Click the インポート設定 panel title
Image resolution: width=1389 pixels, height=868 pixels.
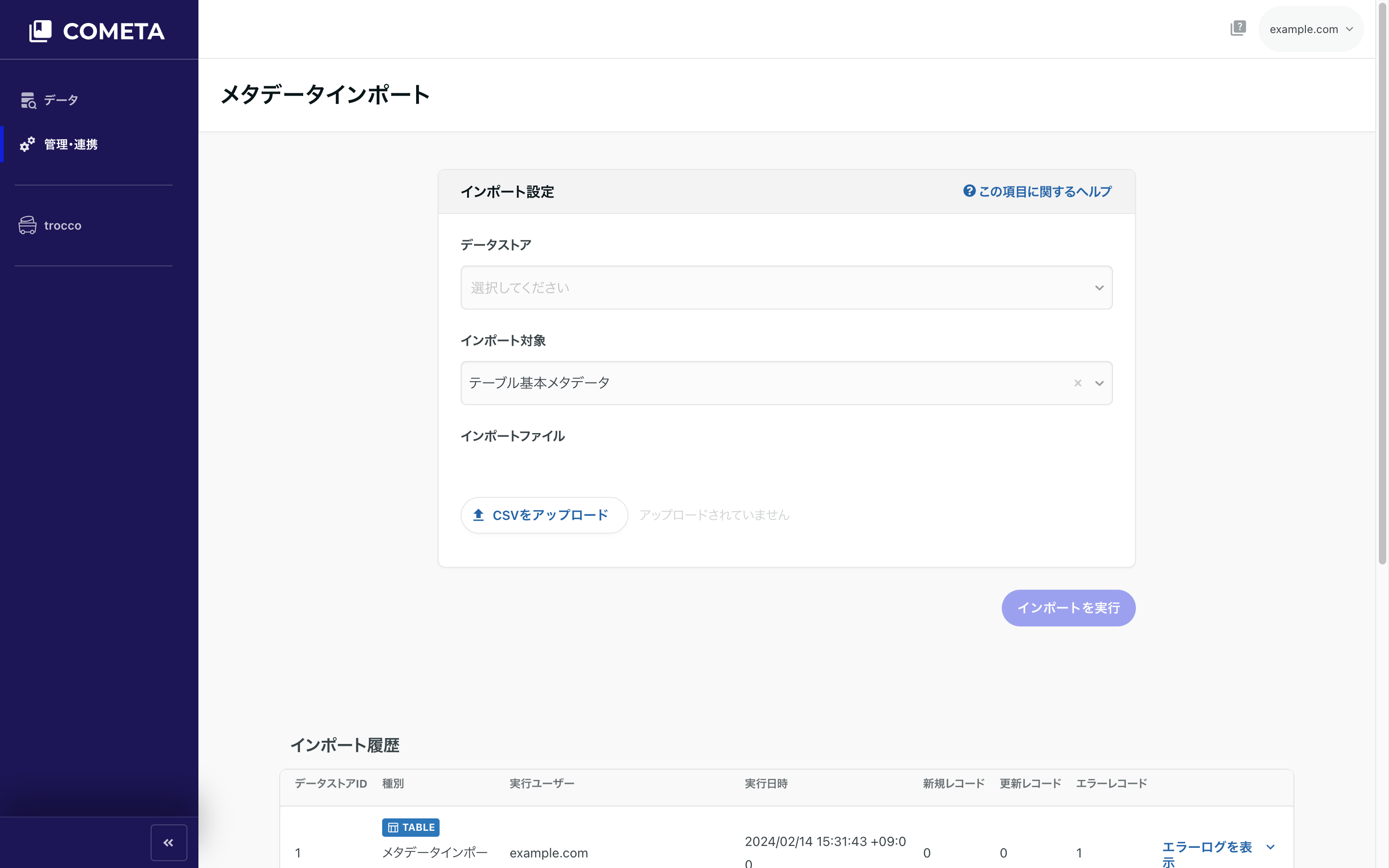[x=508, y=192]
